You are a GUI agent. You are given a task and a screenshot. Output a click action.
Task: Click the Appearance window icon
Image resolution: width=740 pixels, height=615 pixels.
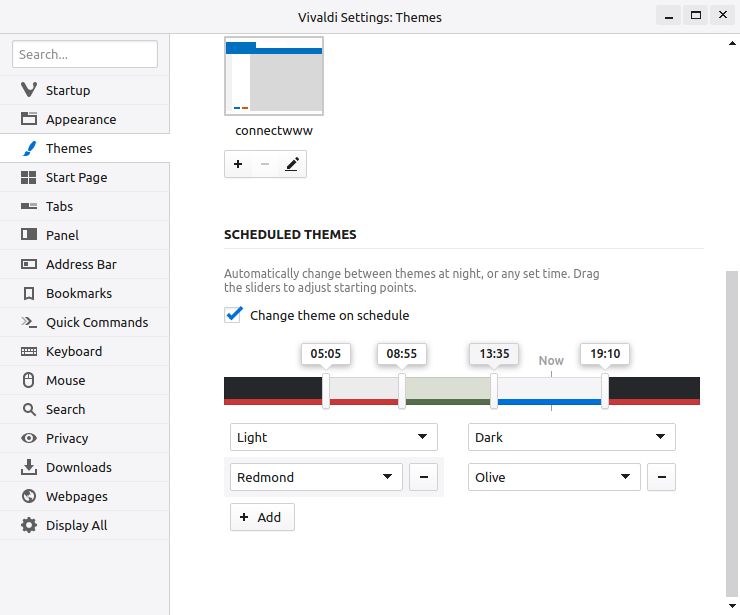29,118
